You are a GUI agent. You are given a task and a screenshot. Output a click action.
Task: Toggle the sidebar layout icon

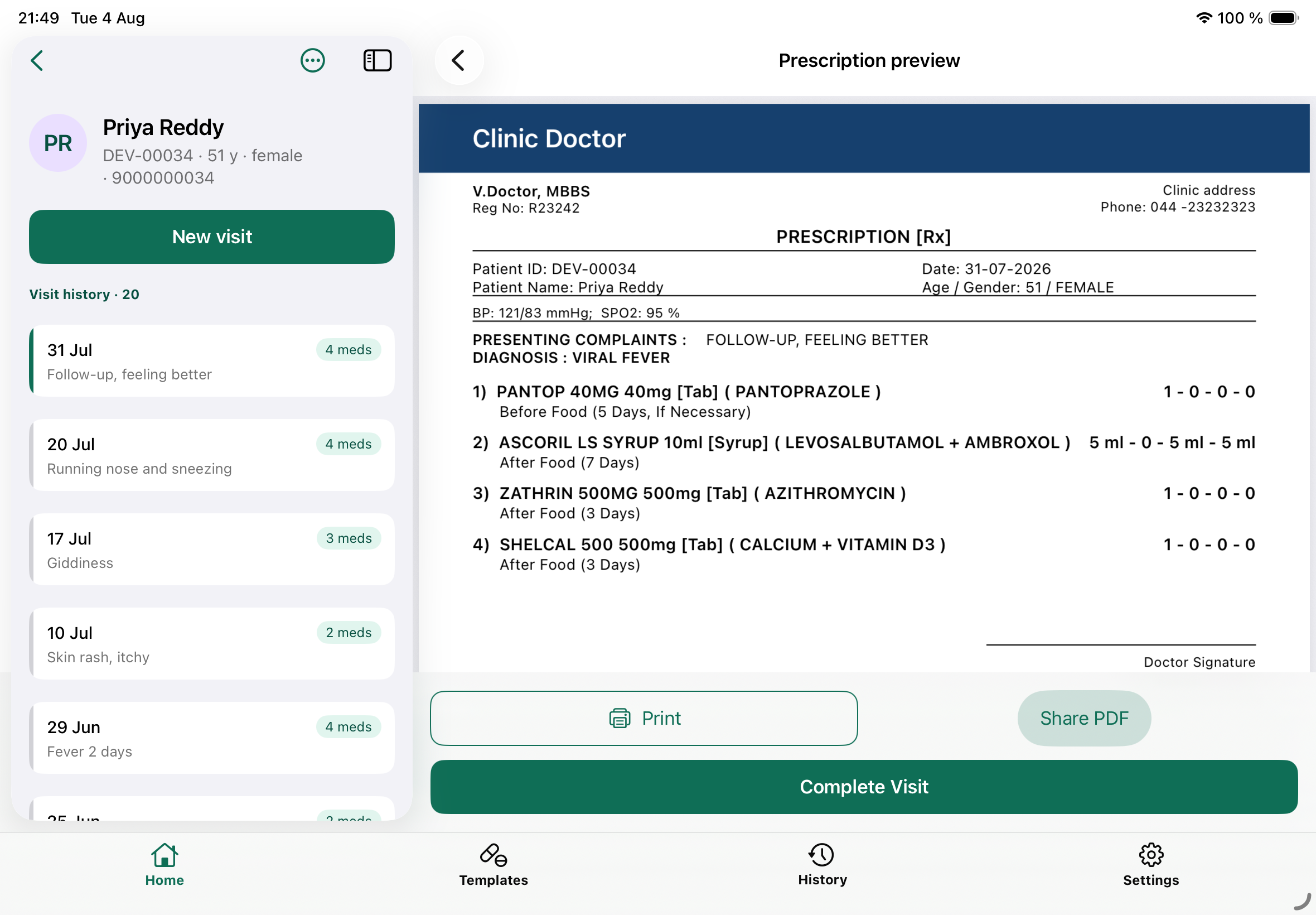point(378,60)
